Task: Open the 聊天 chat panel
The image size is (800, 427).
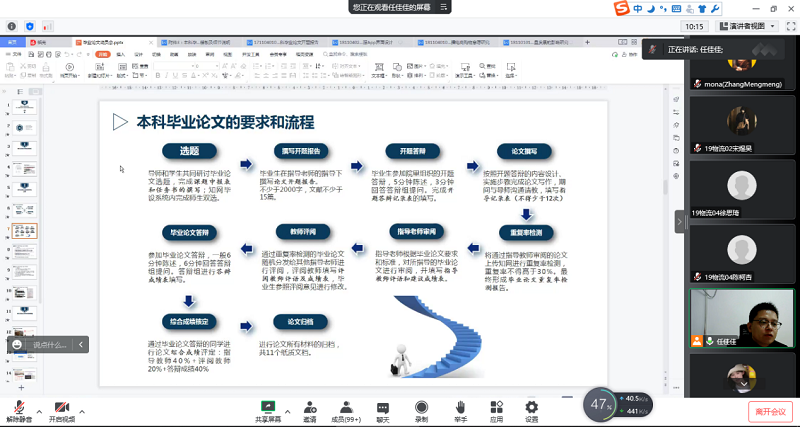Action: pyautogui.click(x=383, y=410)
